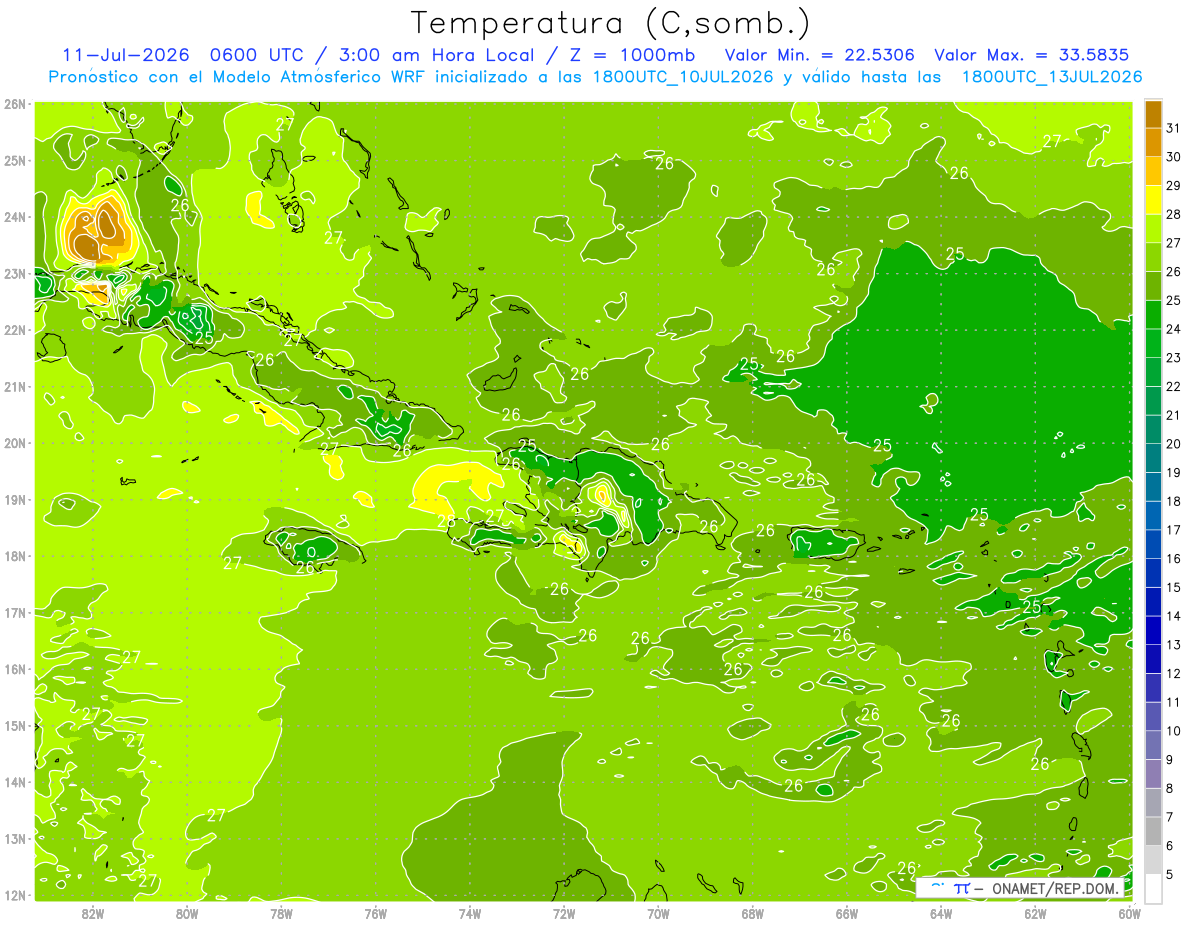1200x927 pixels.
Task: Click the '72W' longitude axis label
Action: (x=564, y=913)
